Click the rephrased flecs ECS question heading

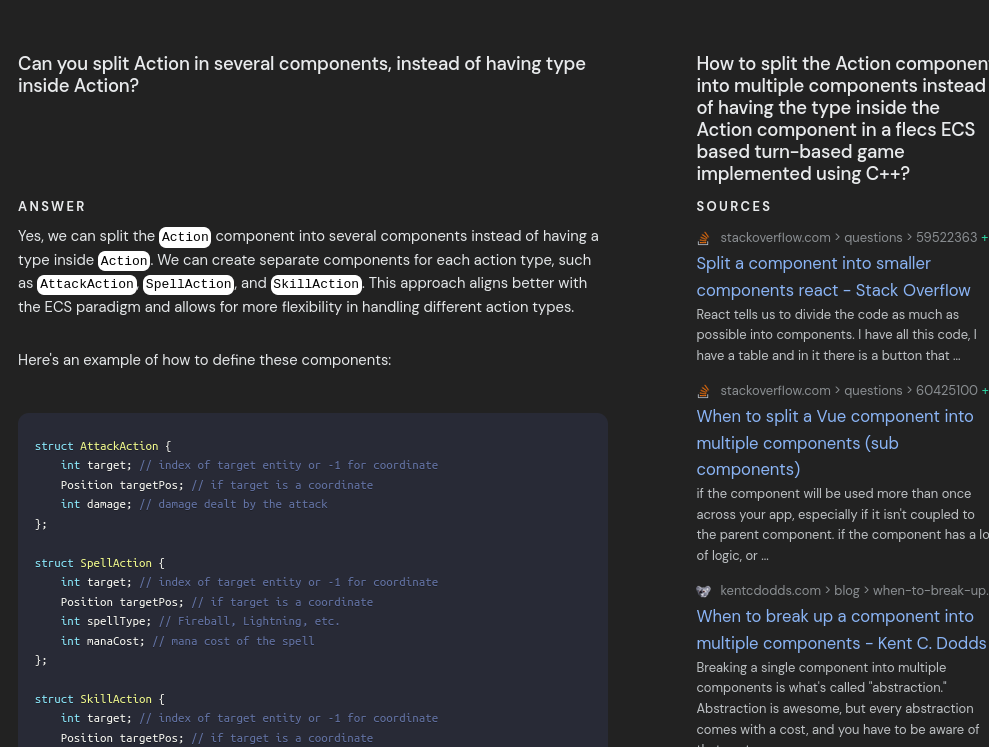click(841, 119)
